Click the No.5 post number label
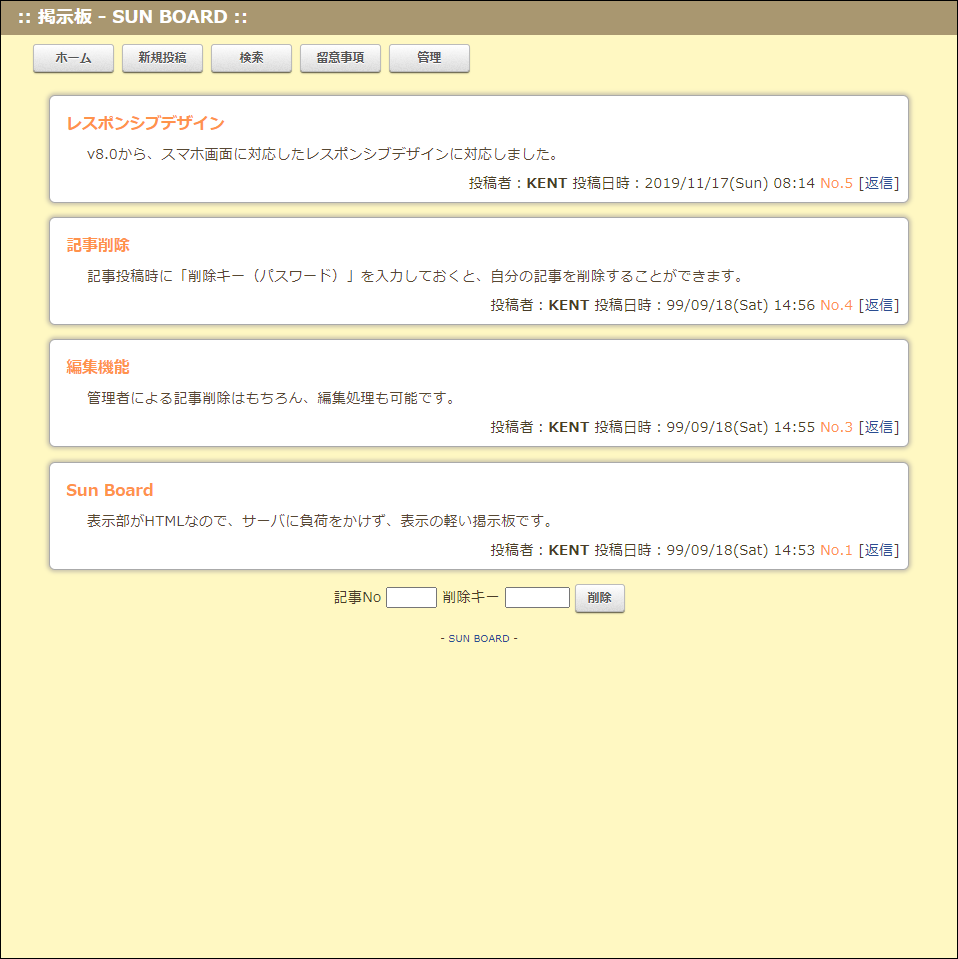Image resolution: width=958 pixels, height=959 pixels. [x=836, y=183]
